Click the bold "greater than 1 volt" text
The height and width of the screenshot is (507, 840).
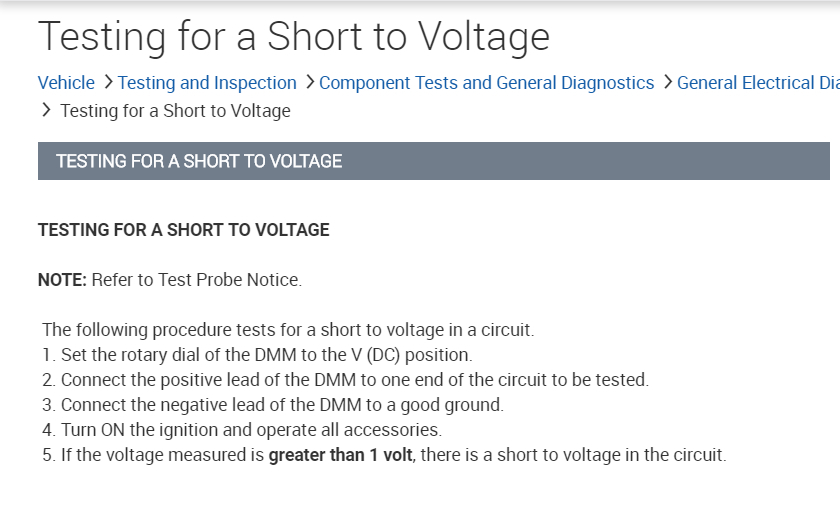point(340,456)
